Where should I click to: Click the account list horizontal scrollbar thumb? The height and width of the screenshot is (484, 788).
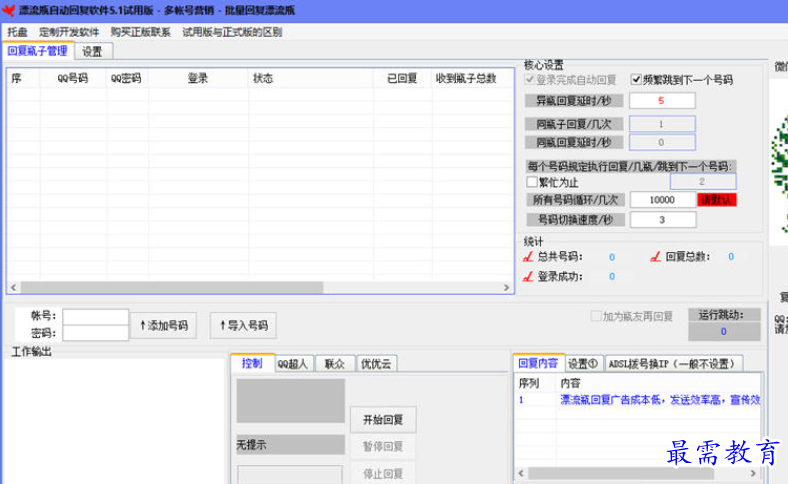click(x=172, y=287)
